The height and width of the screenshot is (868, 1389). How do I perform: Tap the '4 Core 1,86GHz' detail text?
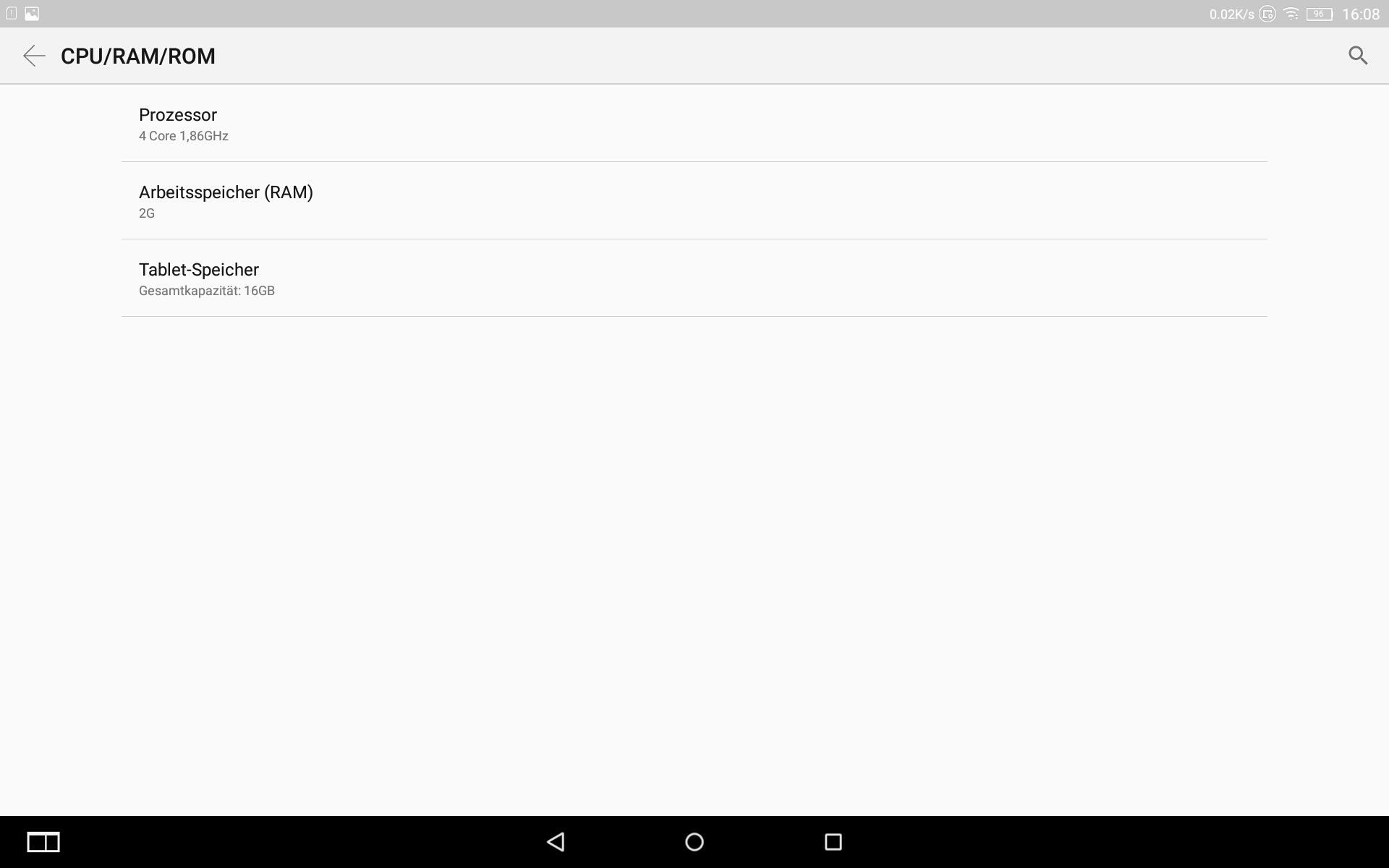pos(184,136)
